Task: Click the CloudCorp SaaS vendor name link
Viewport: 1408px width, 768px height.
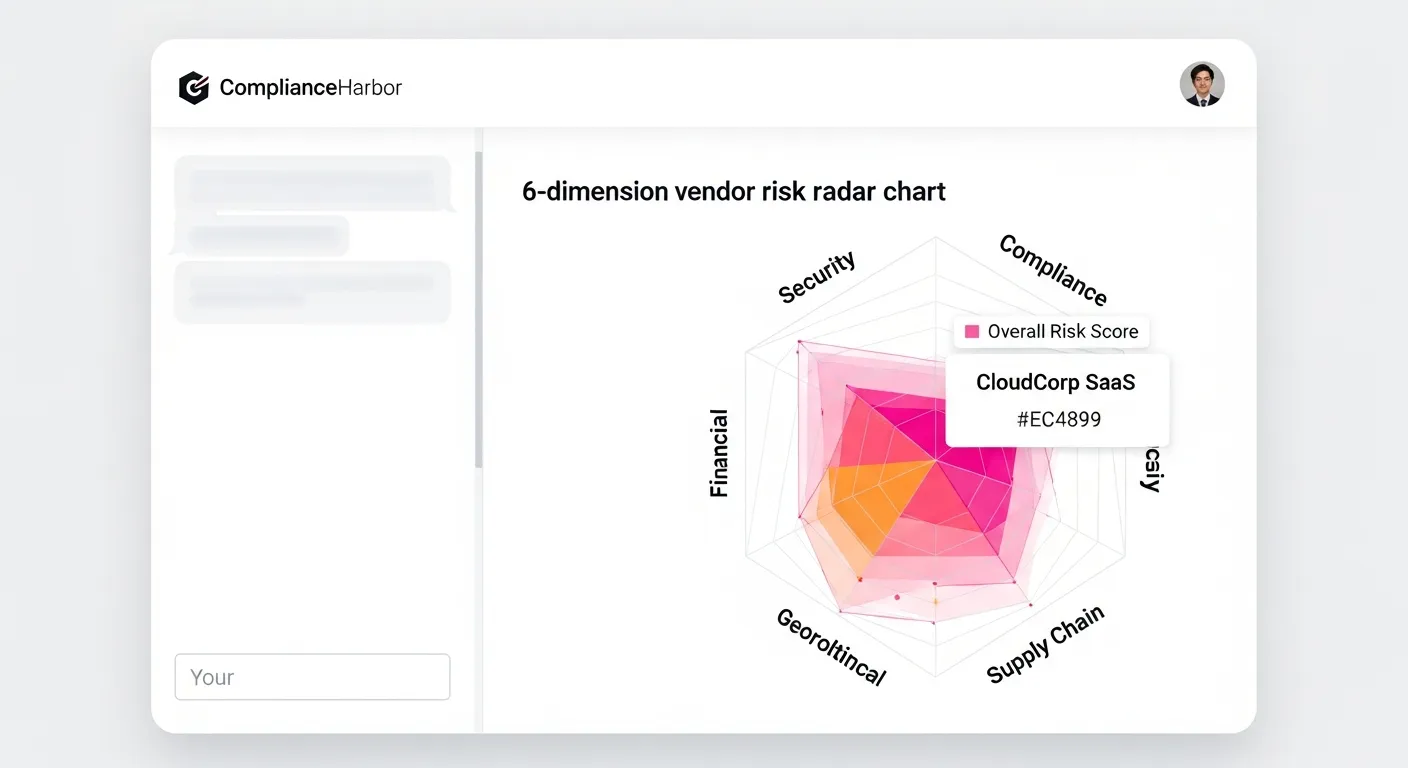Action: (x=1055, y=382)
